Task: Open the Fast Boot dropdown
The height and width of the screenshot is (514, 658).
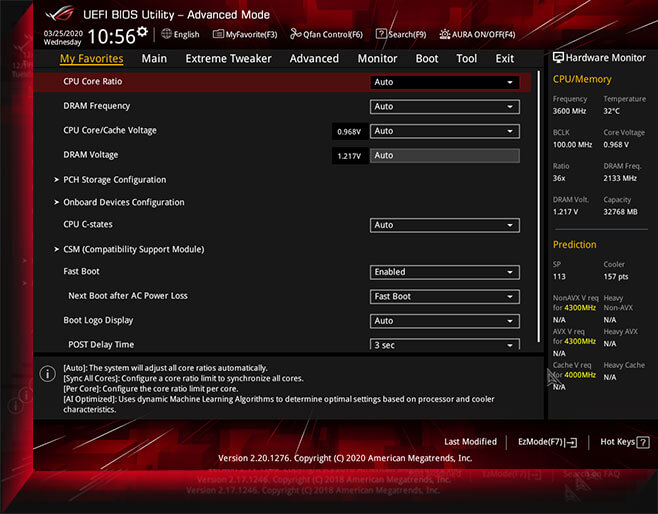Action: pyautogui.click(x=444, y=272)
